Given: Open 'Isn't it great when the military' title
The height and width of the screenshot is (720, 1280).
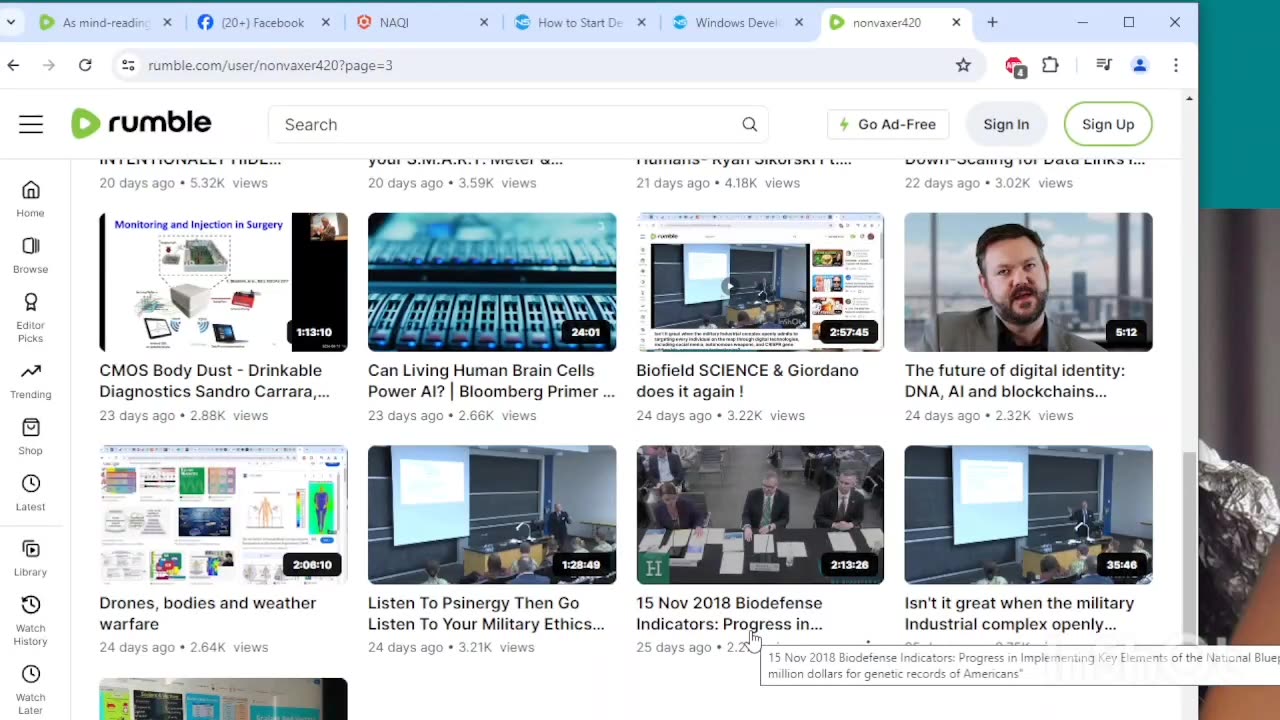Looking at the screenshot, I should click(1019, 614).
